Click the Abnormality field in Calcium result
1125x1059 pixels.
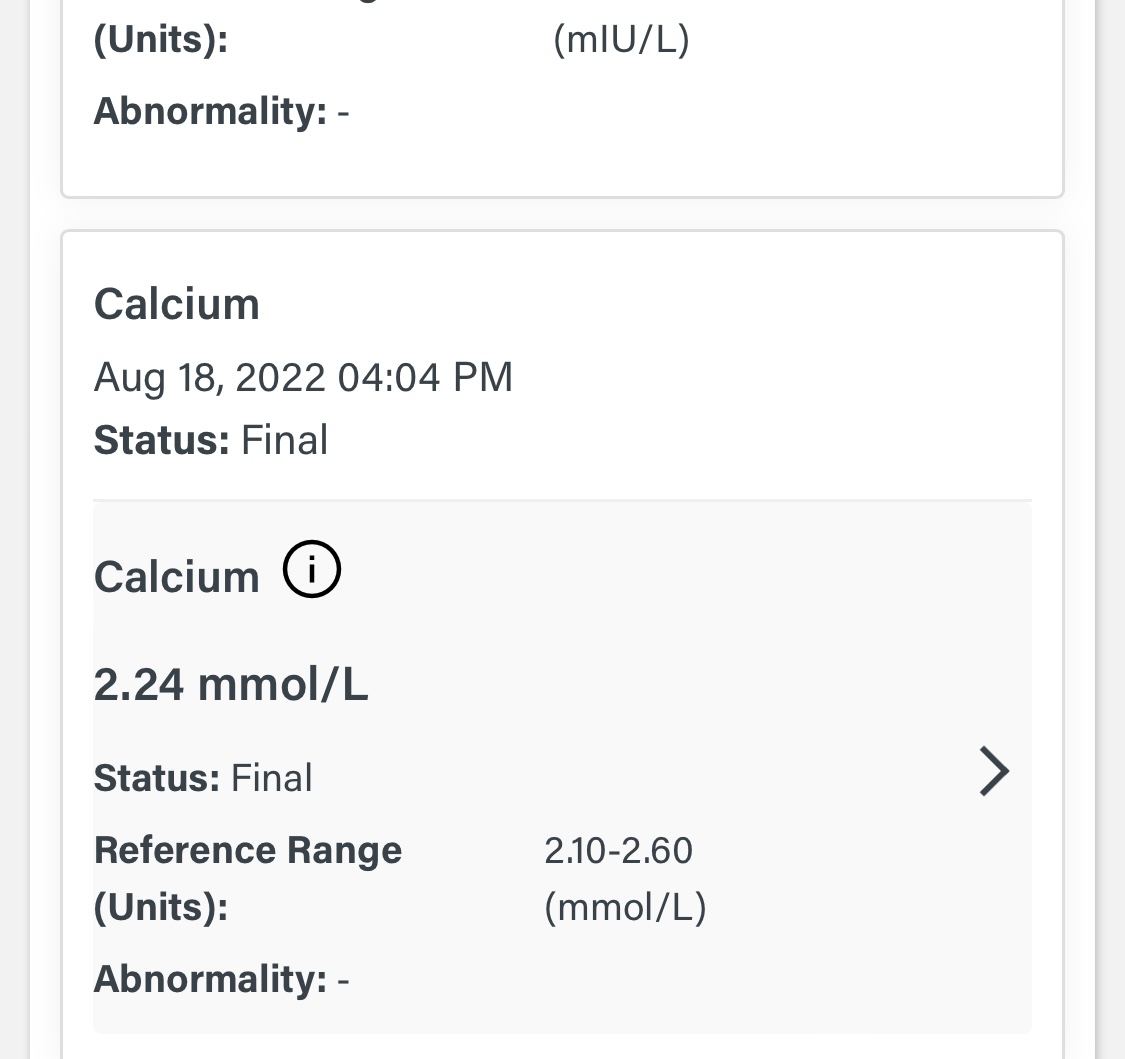(x=221, y=979)
